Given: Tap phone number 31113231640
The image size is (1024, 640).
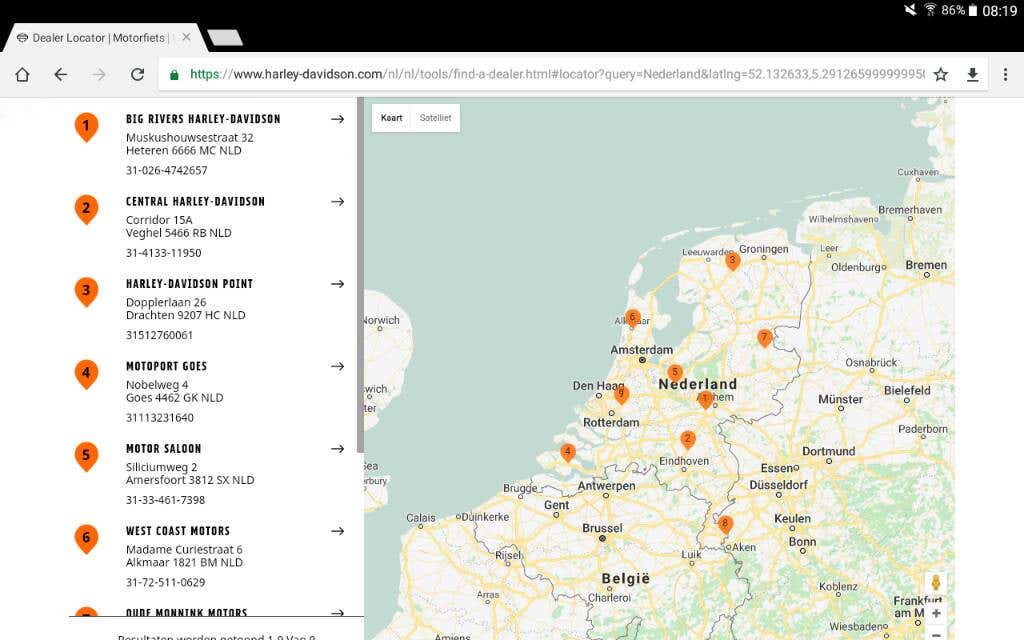Looking at the screenshot, I should (x=159, y=417).
